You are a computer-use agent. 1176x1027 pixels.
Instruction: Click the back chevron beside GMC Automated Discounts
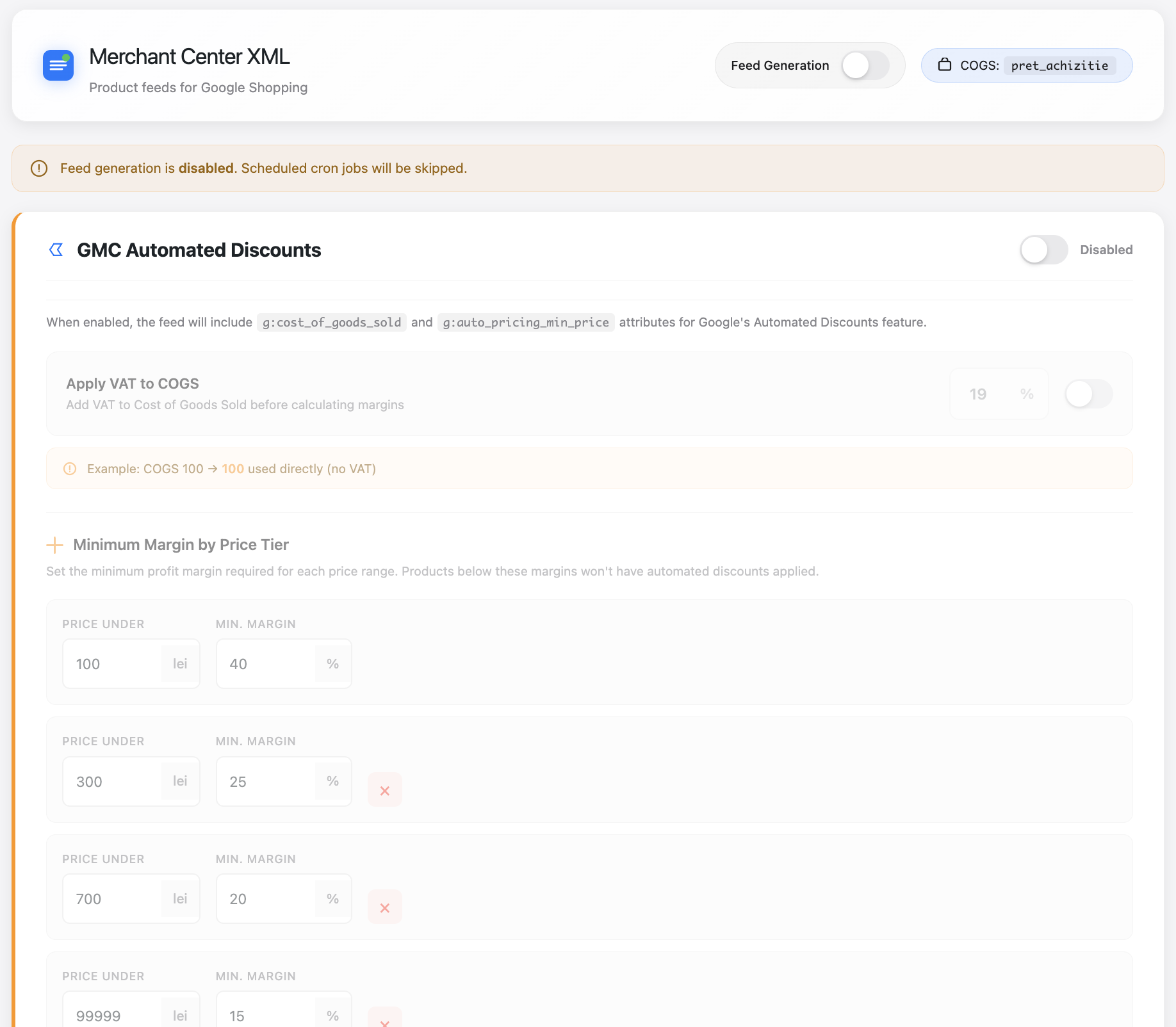pyautogui.click(x=56, y=250)
